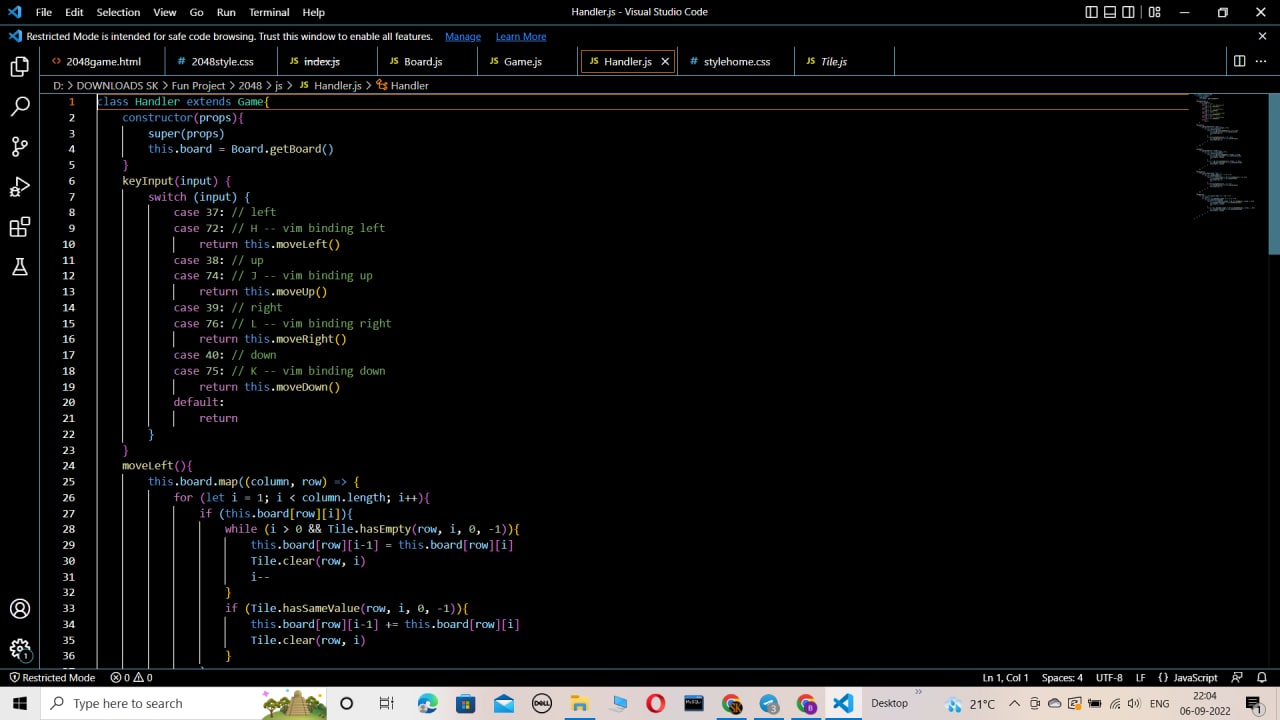The width and height of the screenshot is (1280, 720).
Task: Click the Manage link in banner
Action: 463,36
